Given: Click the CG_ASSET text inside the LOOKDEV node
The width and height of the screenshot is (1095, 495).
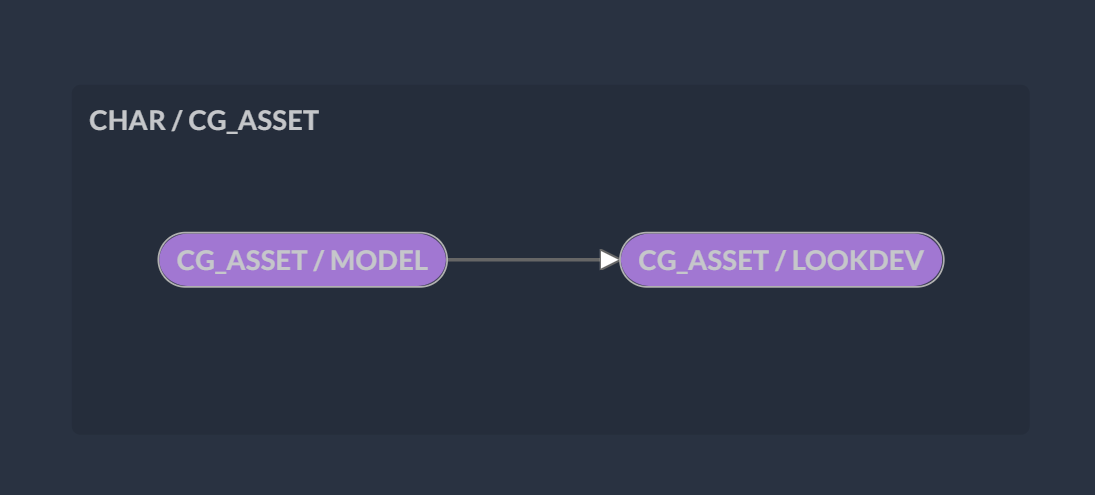Looking at the screenshot, I should [x=702, y=260].
